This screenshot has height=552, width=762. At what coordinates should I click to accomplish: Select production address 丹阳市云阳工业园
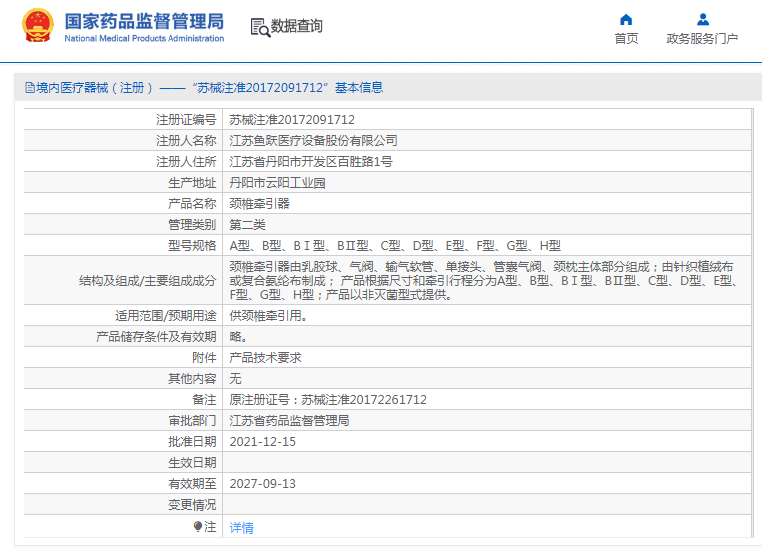click(x=277, y=183)
